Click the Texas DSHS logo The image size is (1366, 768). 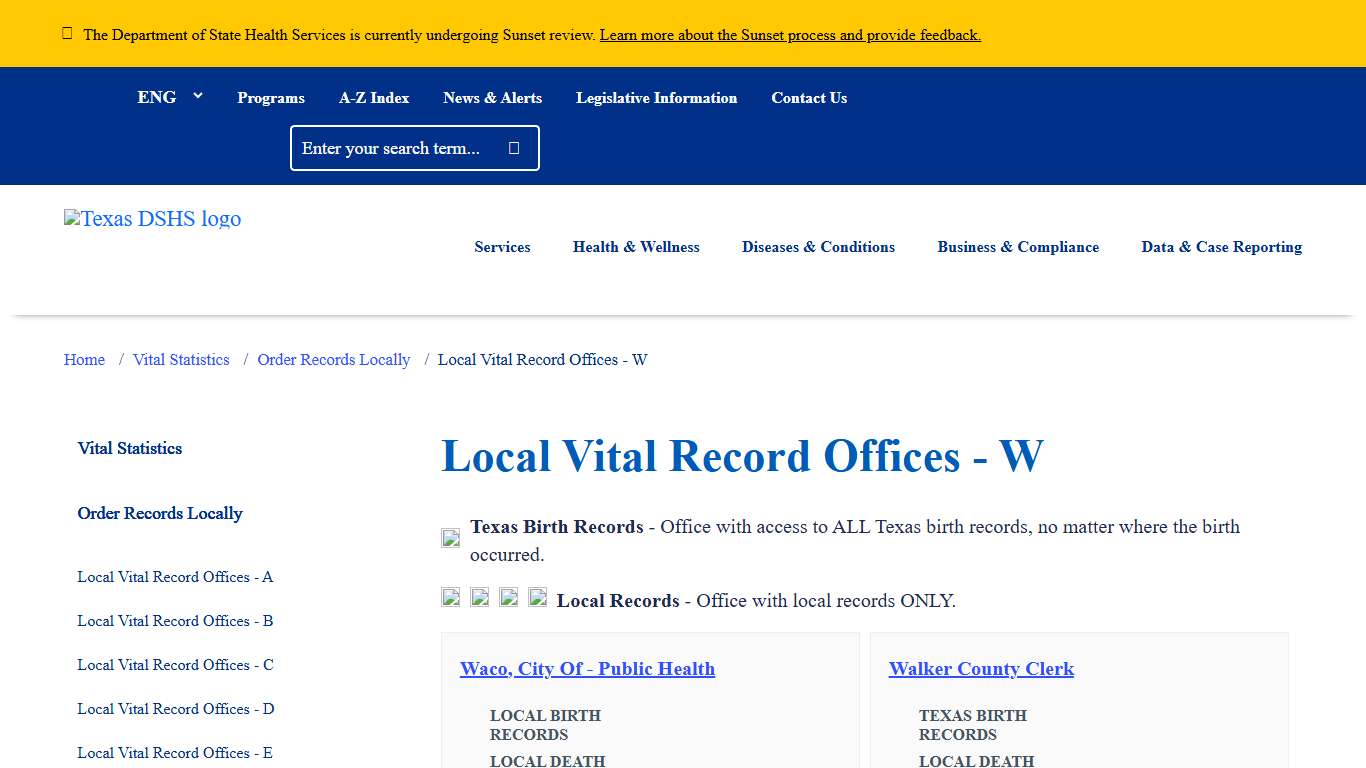(x=152, y=219)
